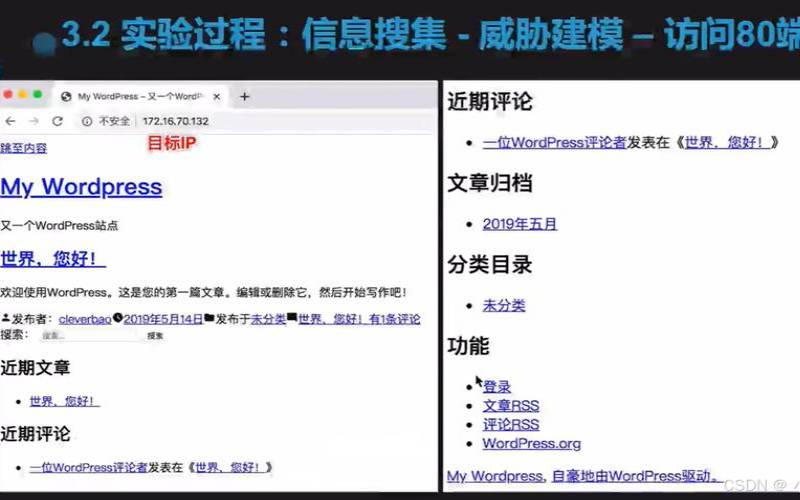
Task: Click the 文章归档 heading
Action: (490, 183)
